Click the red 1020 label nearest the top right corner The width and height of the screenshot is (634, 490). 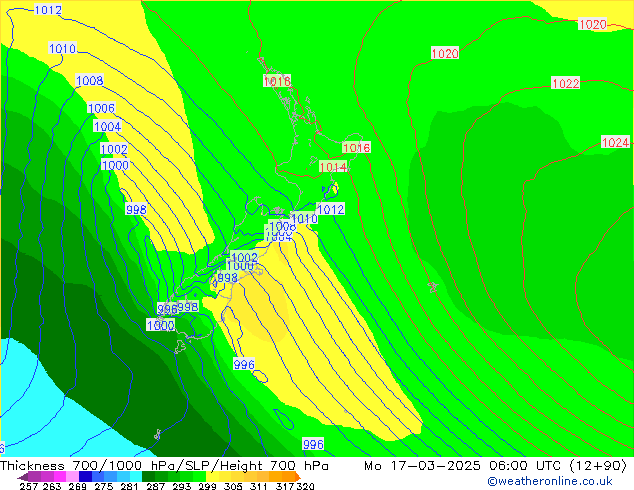(x=592, y=24)
